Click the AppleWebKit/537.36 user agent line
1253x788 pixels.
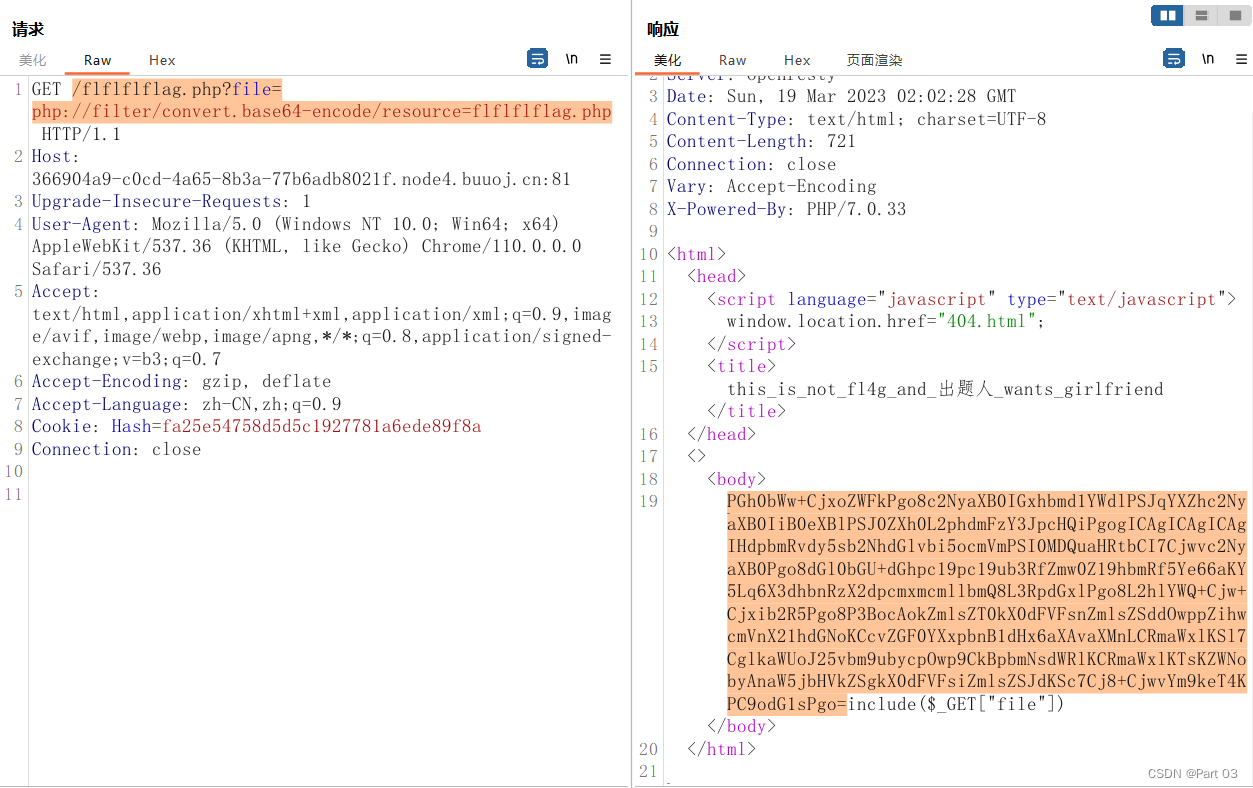tap(306, 246)
